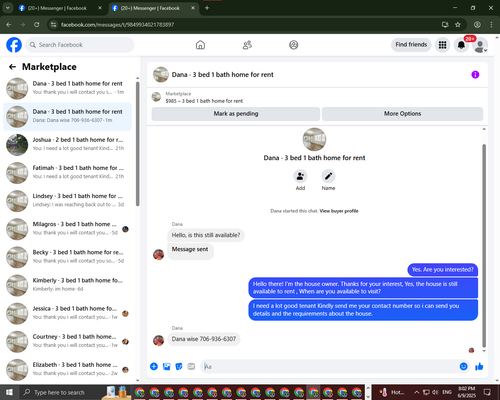
Task: Open the Facebook logo home link
Action: (x=14, y=45)
